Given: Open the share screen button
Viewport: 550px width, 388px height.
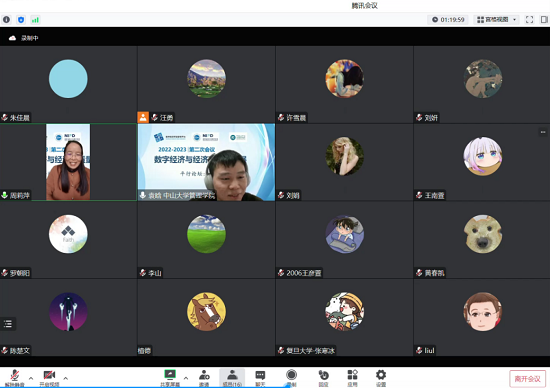Looking at the screenshot, I should coord(170,378).
